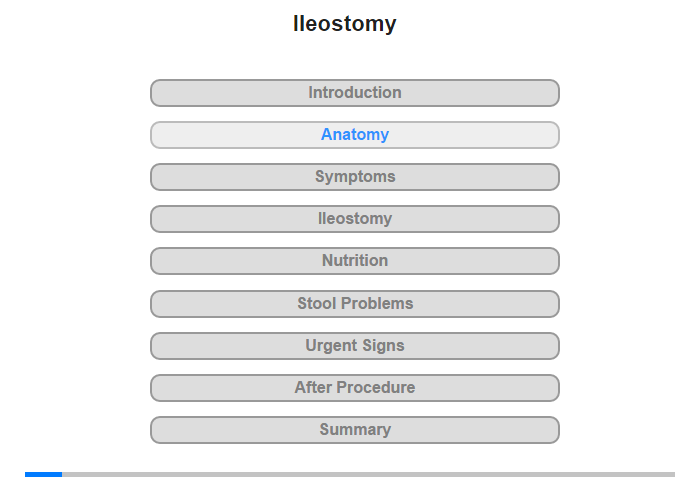This screenshot has width=700, height=480.
Task: Select the highlighted Anatomy menu item
Action: [355, 135]
